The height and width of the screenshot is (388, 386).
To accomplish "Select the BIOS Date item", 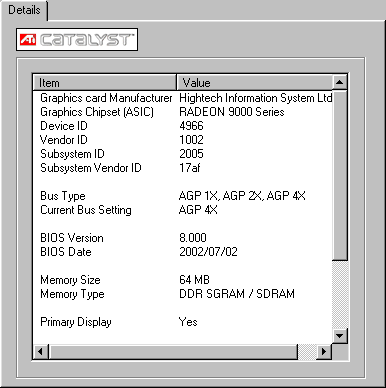I will [66, 252].
